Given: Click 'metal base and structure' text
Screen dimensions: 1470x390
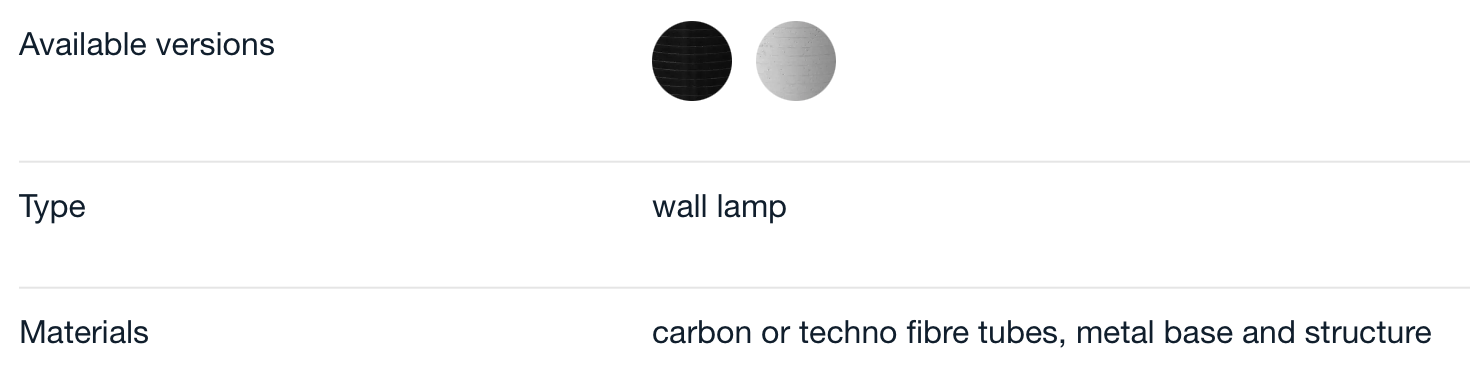Looking at the screenshot, I should [1254, 332].
